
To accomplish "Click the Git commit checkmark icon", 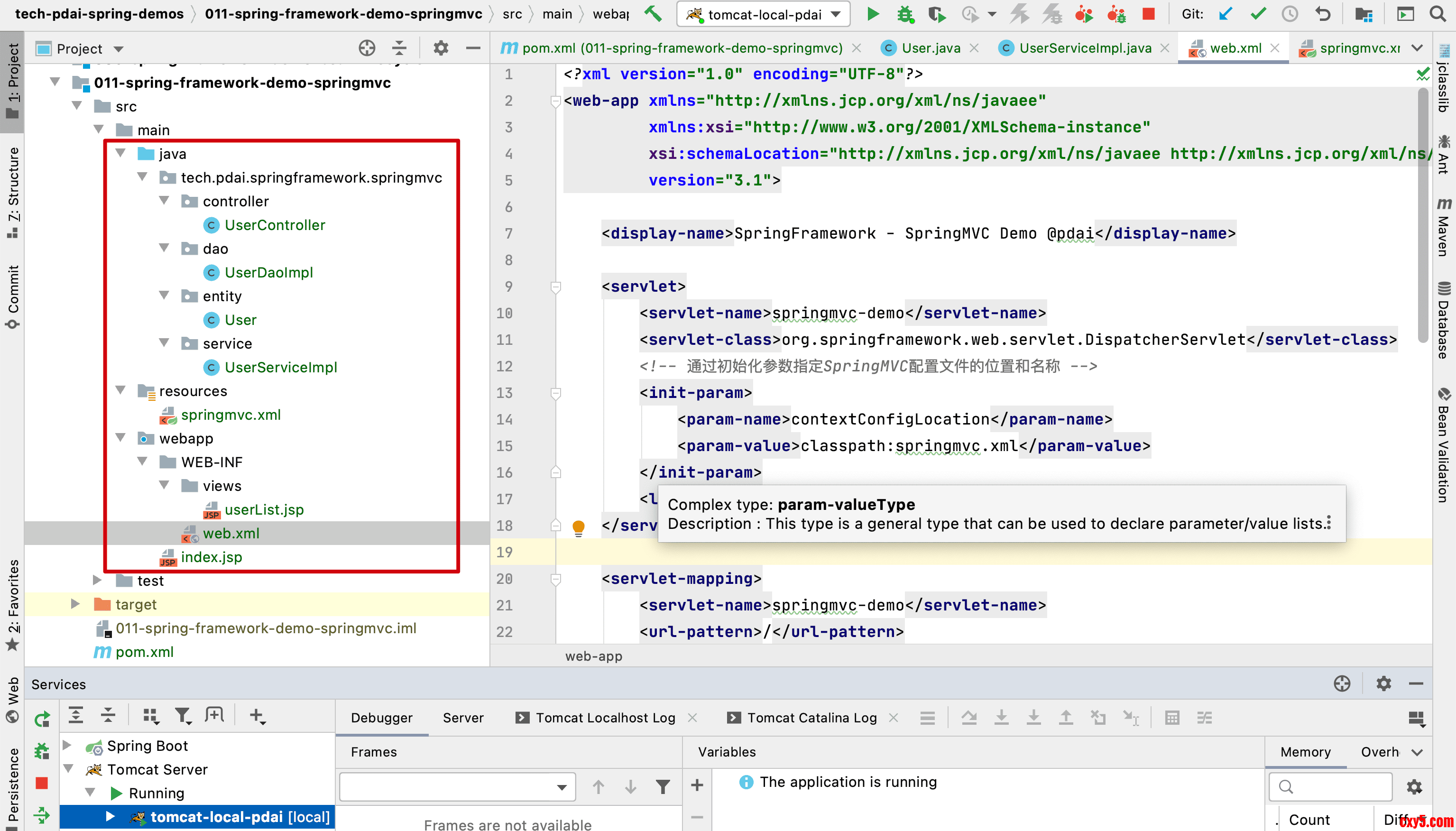I will 1257,14.
